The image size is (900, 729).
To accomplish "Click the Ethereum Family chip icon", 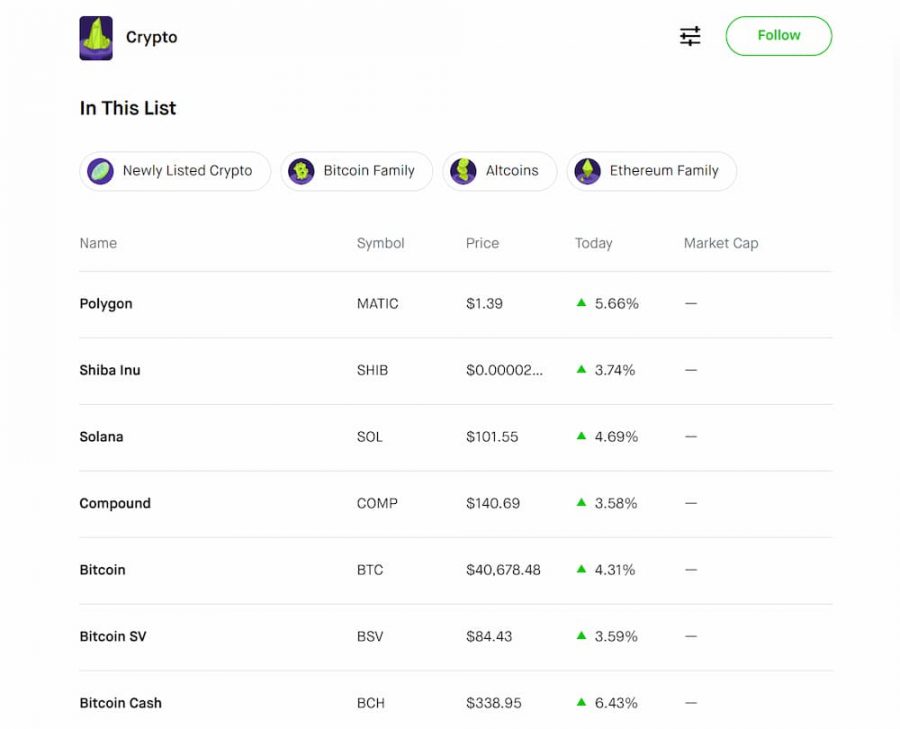I will point(587,171).
